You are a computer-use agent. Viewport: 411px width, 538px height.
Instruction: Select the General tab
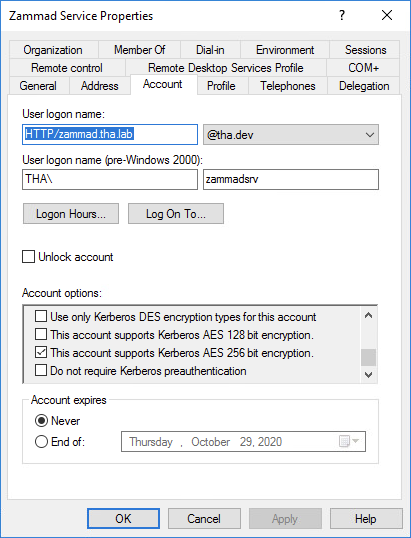[38, 86]
